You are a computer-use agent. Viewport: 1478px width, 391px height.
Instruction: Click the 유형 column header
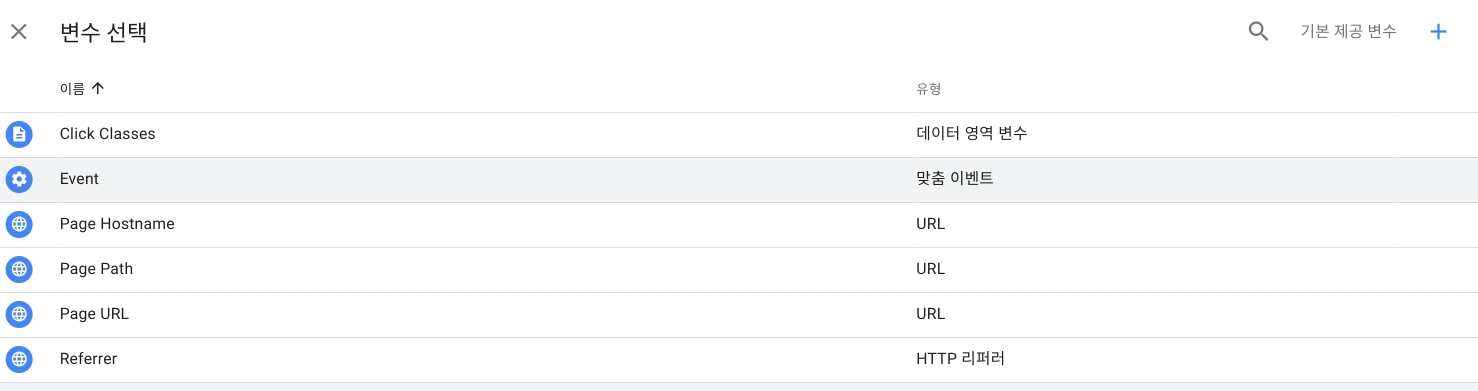928,89
